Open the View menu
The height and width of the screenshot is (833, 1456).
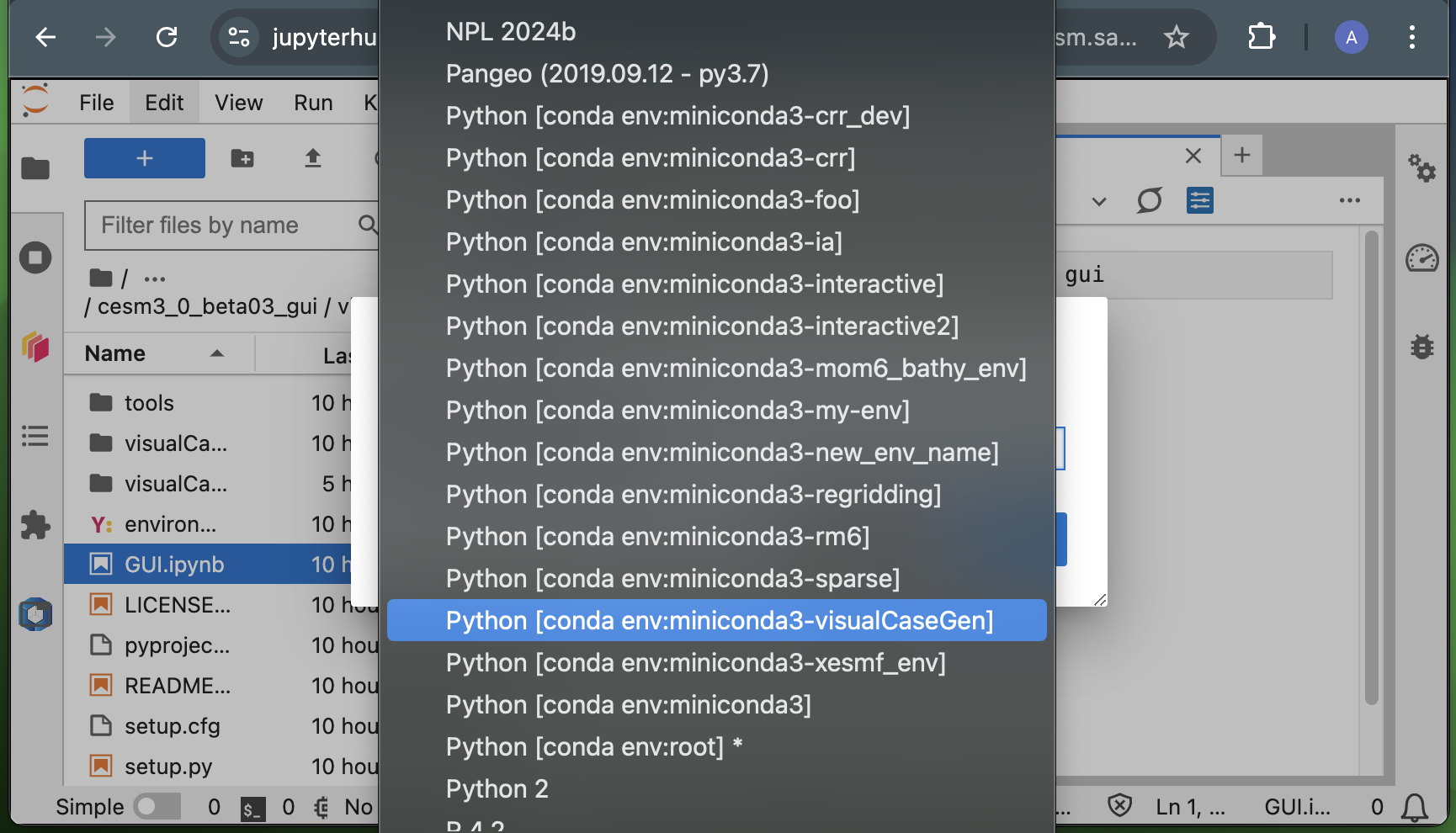239,103
